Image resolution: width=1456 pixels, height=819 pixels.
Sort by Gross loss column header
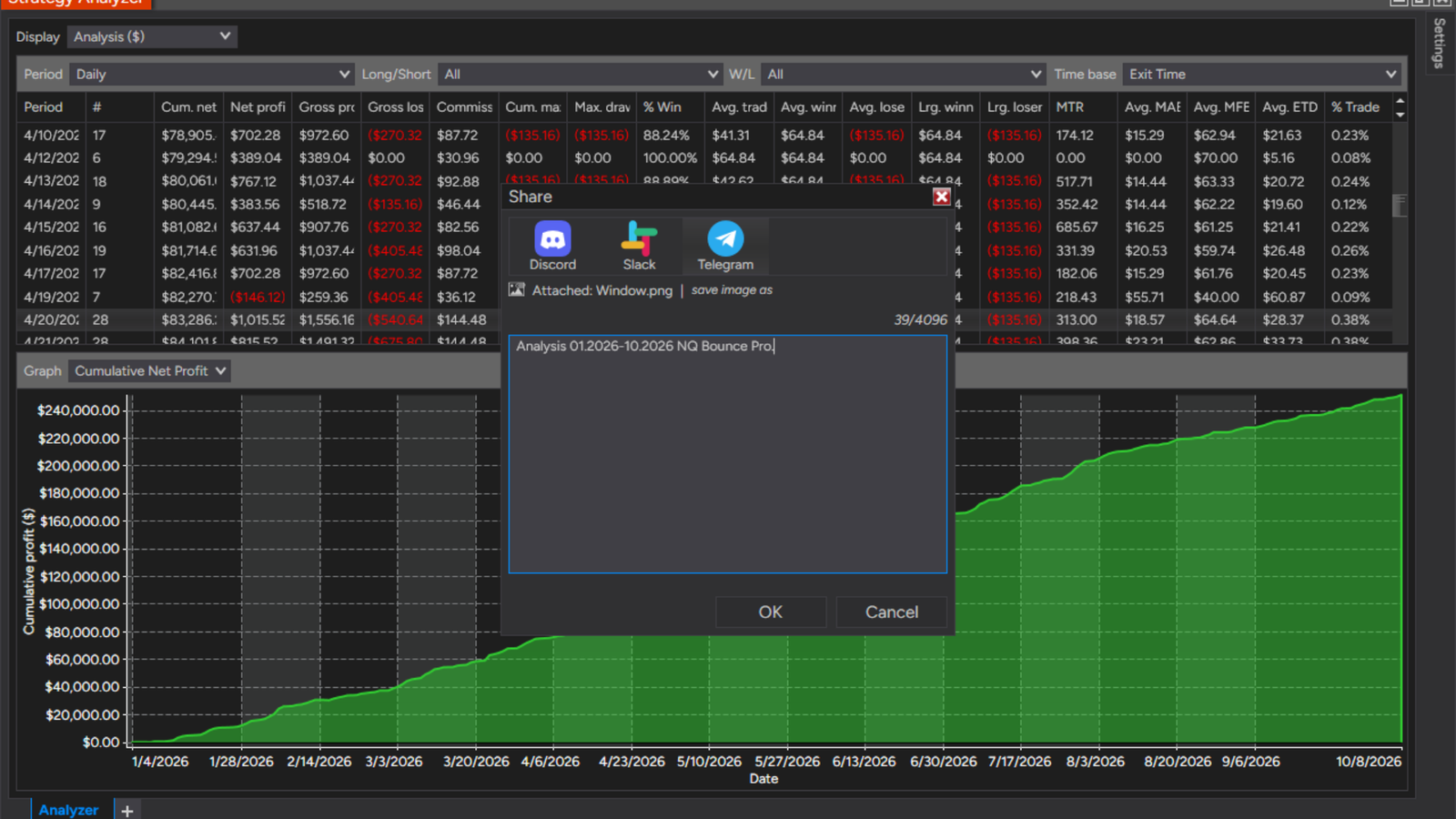click(395, 106)
